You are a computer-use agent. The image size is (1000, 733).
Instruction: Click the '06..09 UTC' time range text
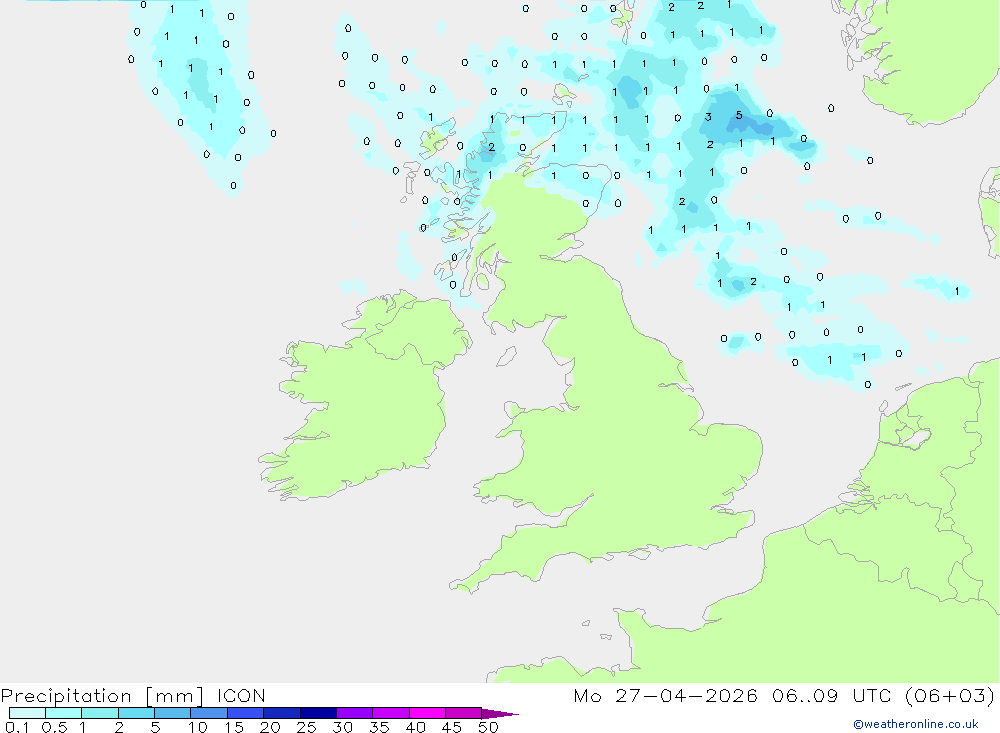pos(832,695)
